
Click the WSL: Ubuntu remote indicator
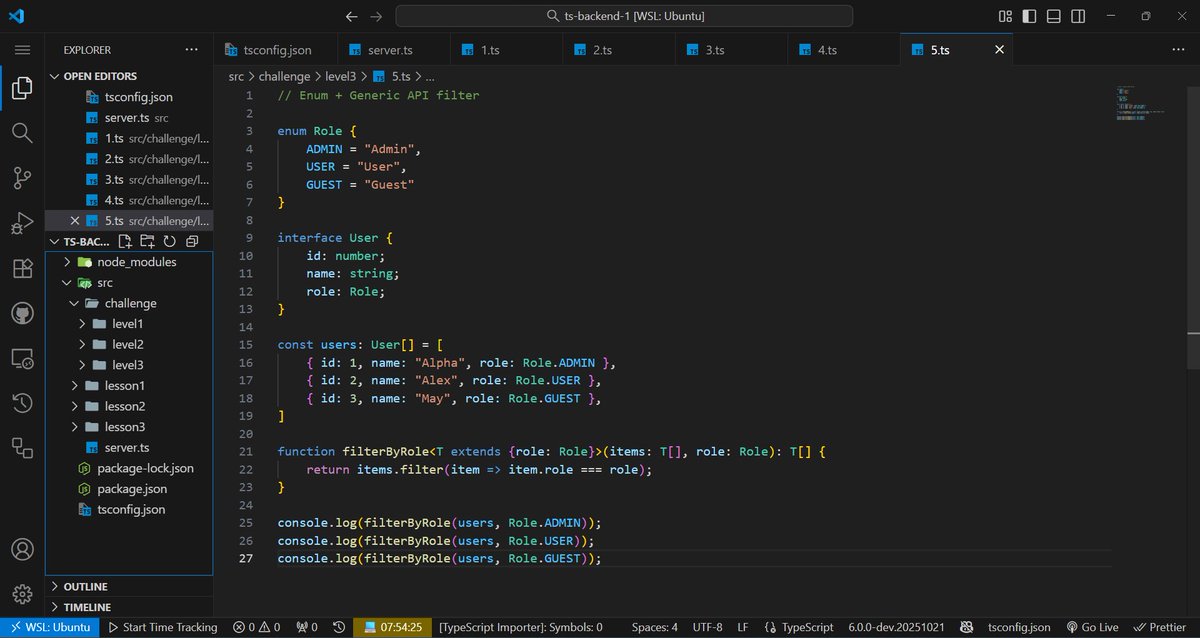(51, 627)
